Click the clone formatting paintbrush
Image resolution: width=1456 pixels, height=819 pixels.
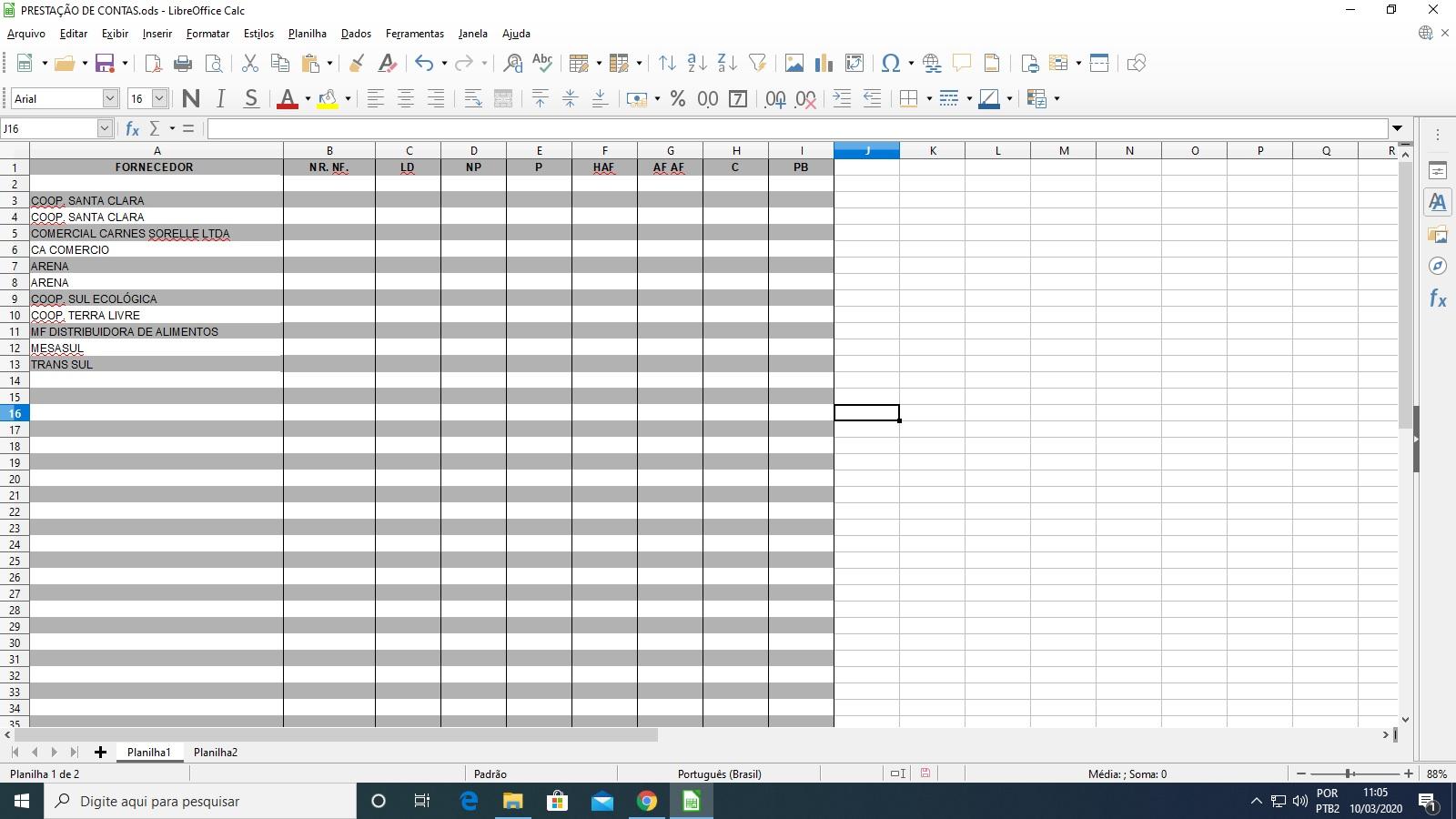click(357, 63)
